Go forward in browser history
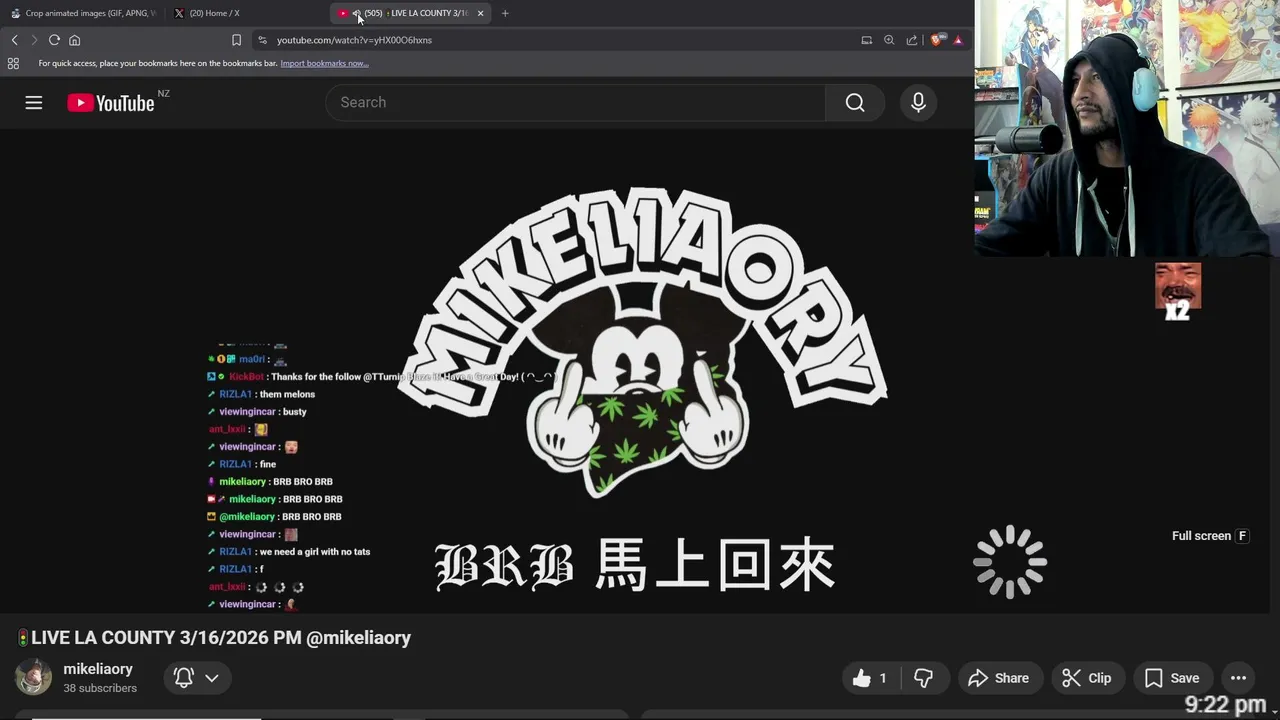This screenshot has width=1280, height=720. pyautogui.click(x=34, y=40)
